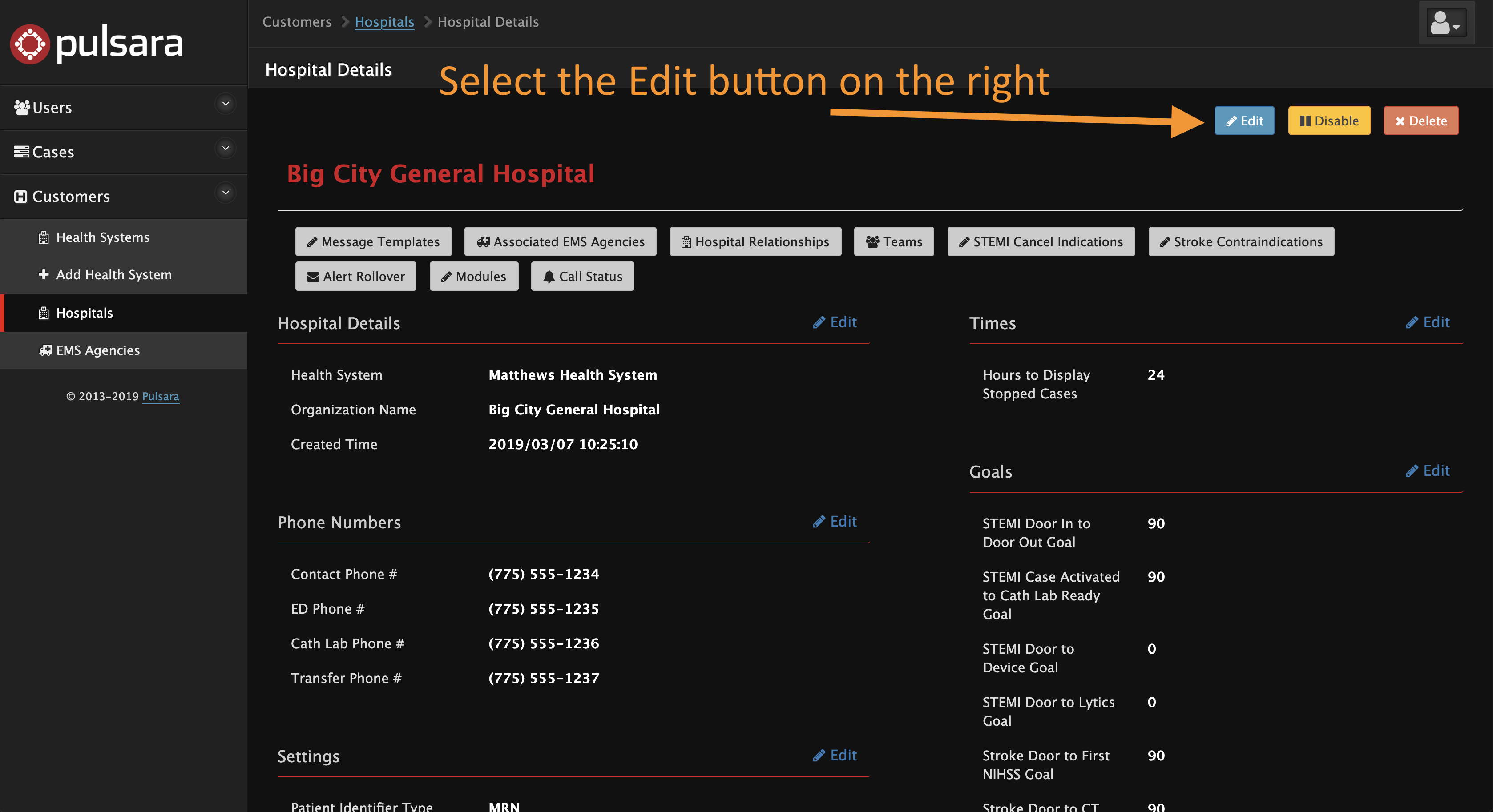
Task: Follow the Pulsara copyright link
Action: point(161,397)
